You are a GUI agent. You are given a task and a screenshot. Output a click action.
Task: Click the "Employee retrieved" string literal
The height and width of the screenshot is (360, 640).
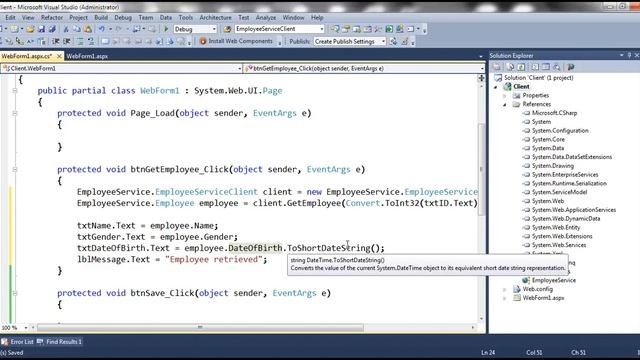pyautogui.click(x=213, y=260)
